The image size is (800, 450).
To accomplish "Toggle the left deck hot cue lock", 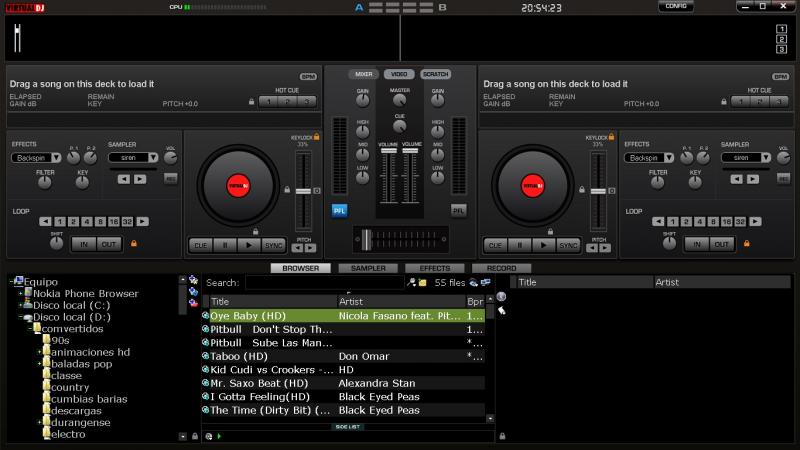I will pos(252,102).
